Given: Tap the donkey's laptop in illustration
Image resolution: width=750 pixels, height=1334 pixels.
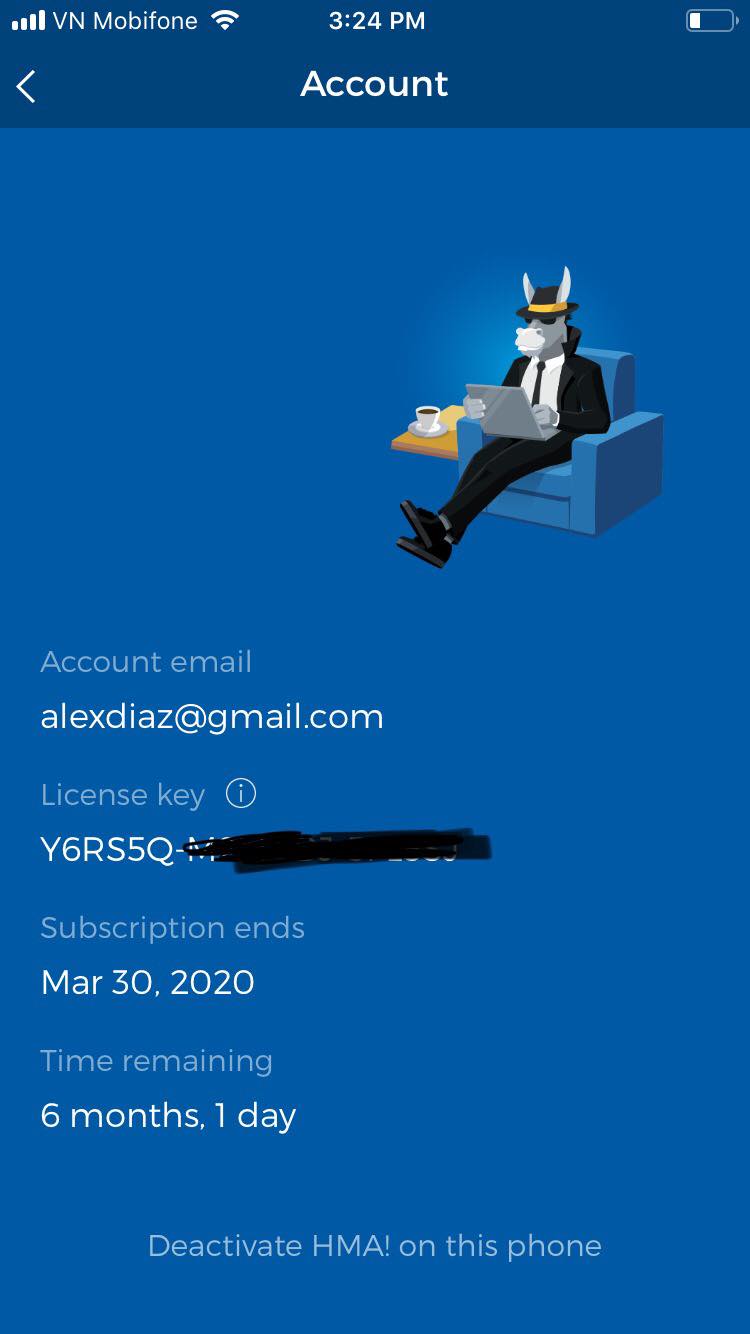Looking at the screenshot, I should 511,411.
